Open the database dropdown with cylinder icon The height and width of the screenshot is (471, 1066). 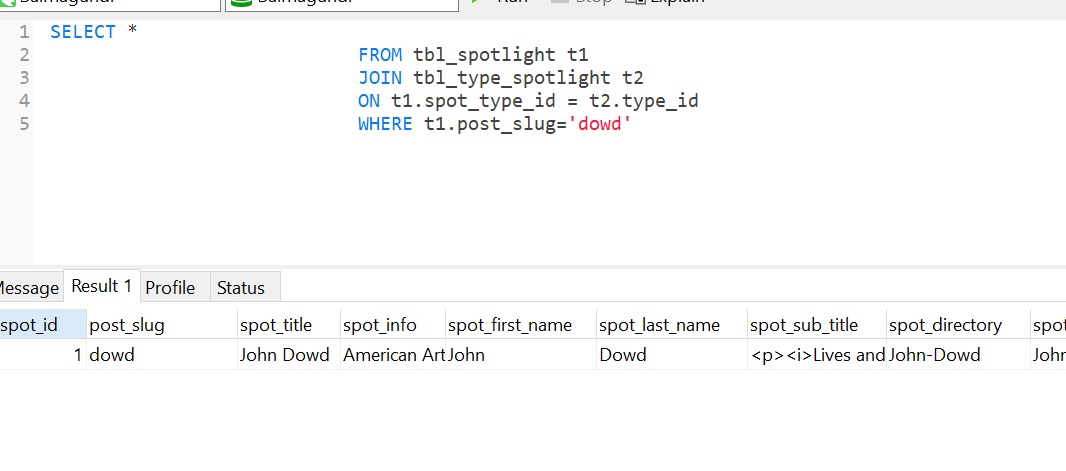click(342, 3)
